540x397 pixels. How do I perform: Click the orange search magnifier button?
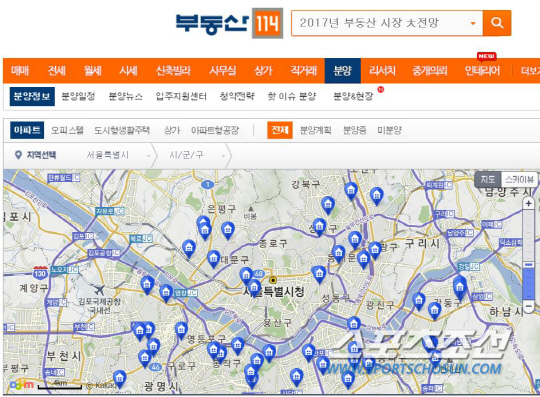click(497, 23)
